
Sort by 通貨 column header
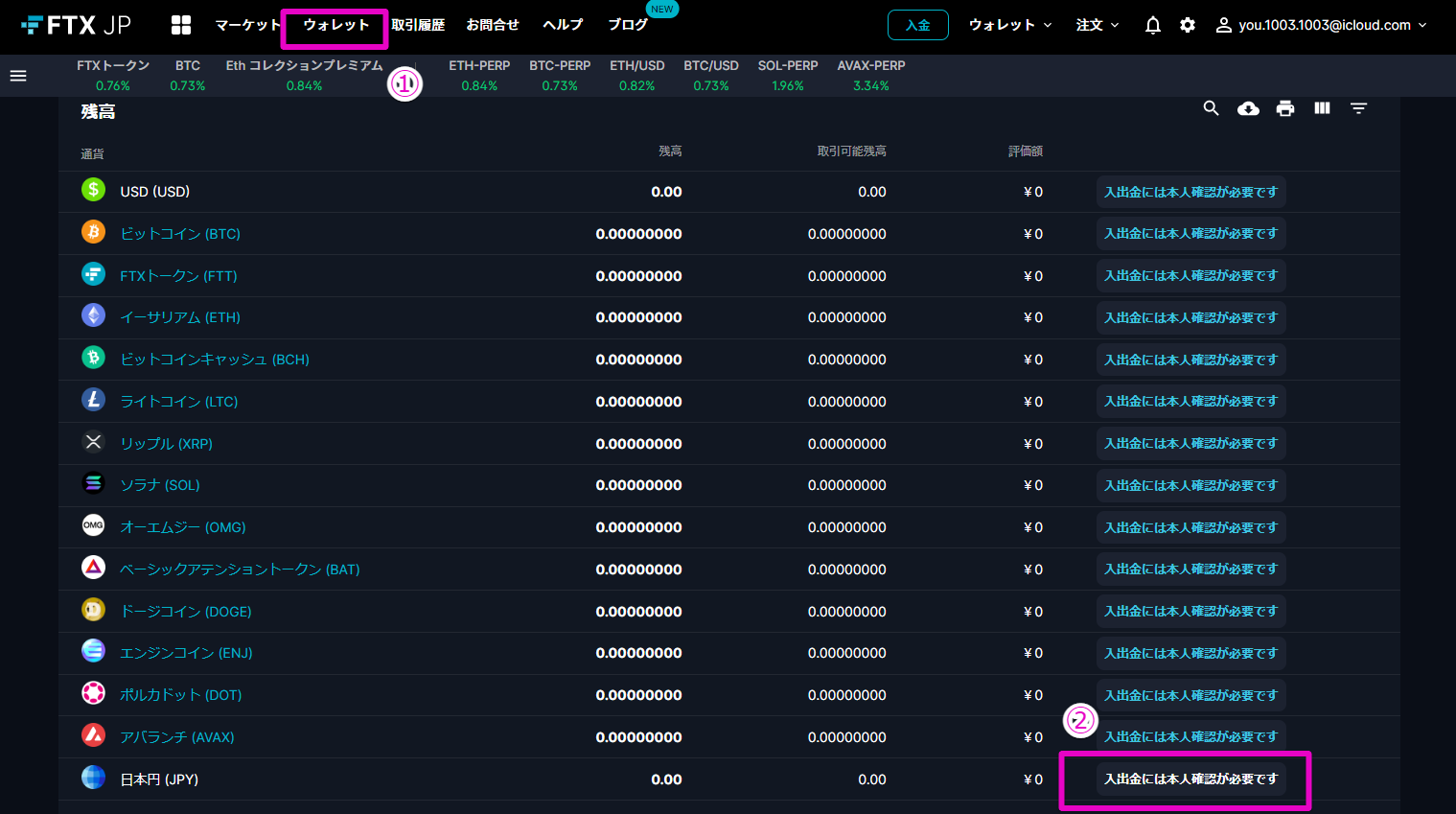click(92, 153)
